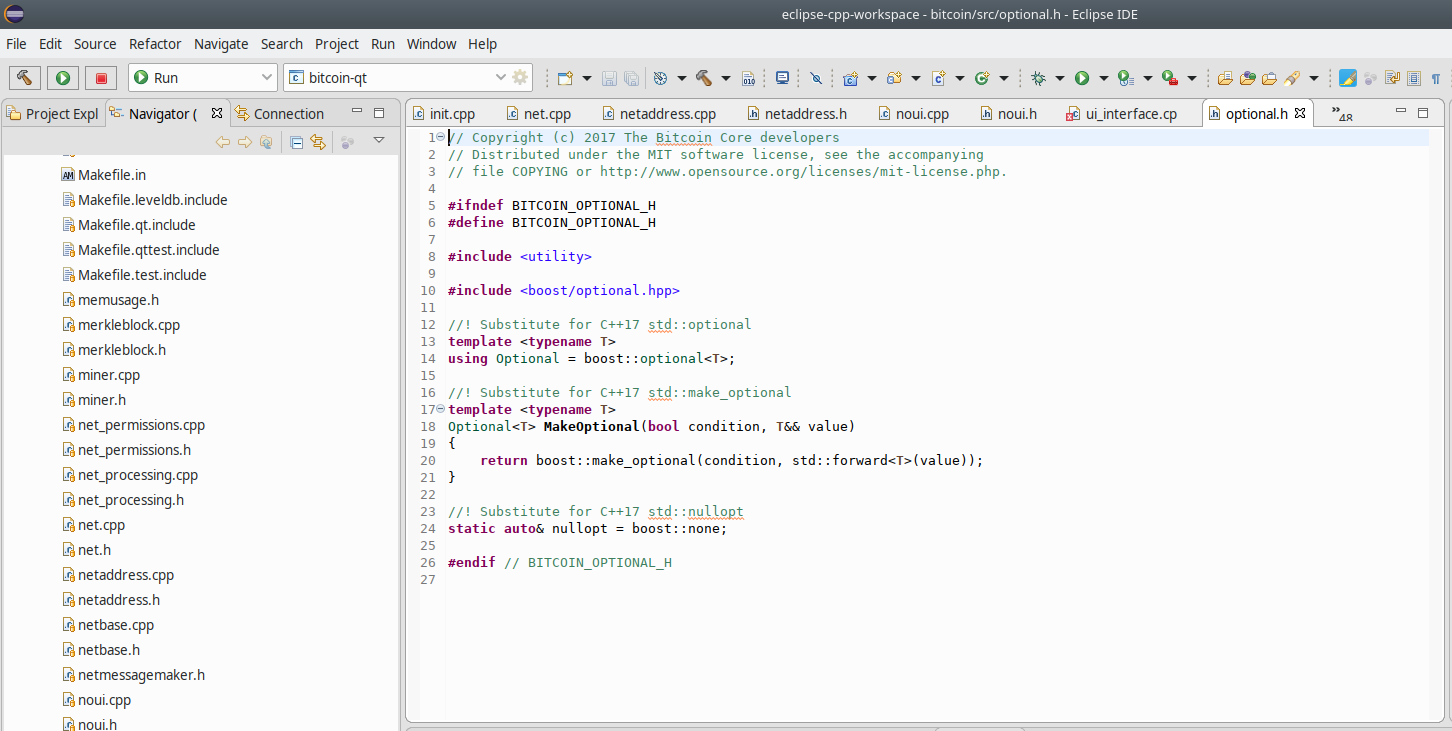The image size is (1452, 731).
Task: Click the New C++ Class icon
Action: (982, 78)
